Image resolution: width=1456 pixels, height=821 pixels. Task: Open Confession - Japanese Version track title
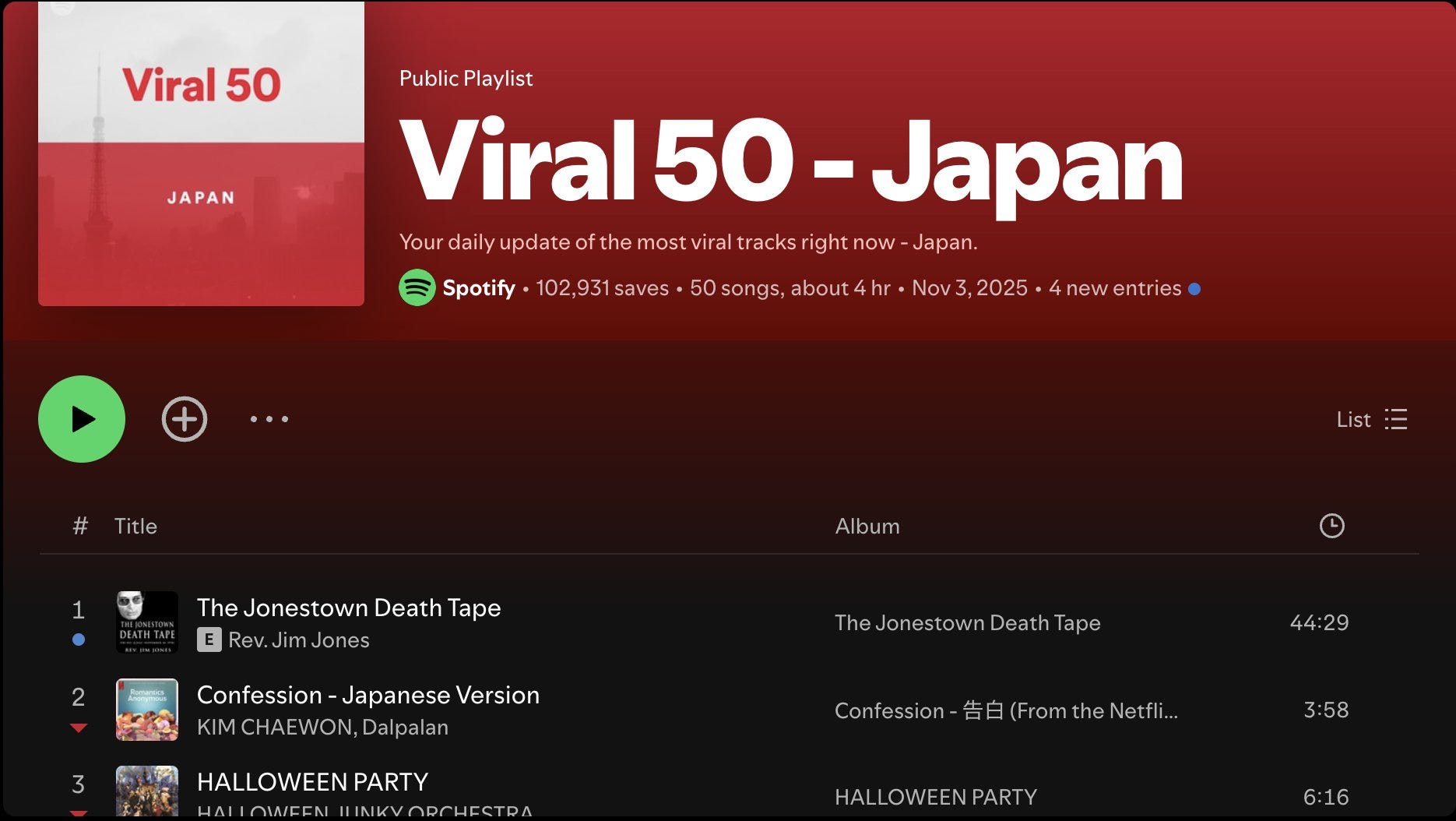pyautogui.click(x=368, y=695)
